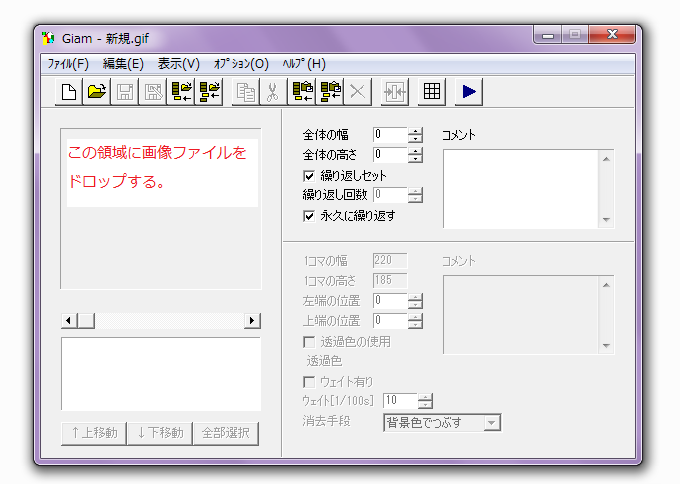Click the grayed Cut scissors icon
Screen dimensions: 680x484
coord(273,92)
